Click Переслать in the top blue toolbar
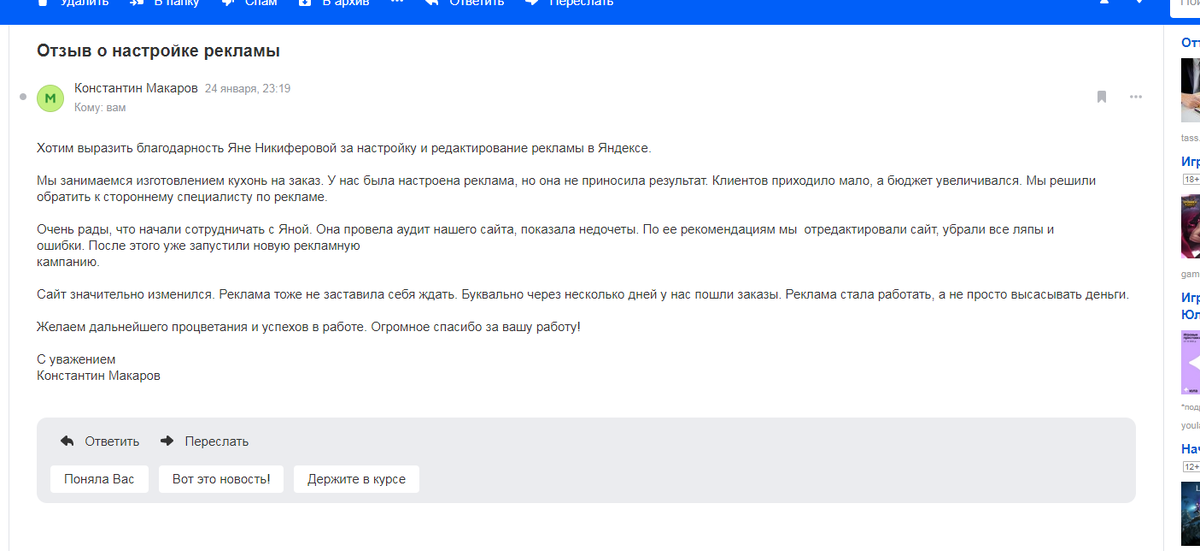Screen dimensions: 1200x551 click(569, 3)
